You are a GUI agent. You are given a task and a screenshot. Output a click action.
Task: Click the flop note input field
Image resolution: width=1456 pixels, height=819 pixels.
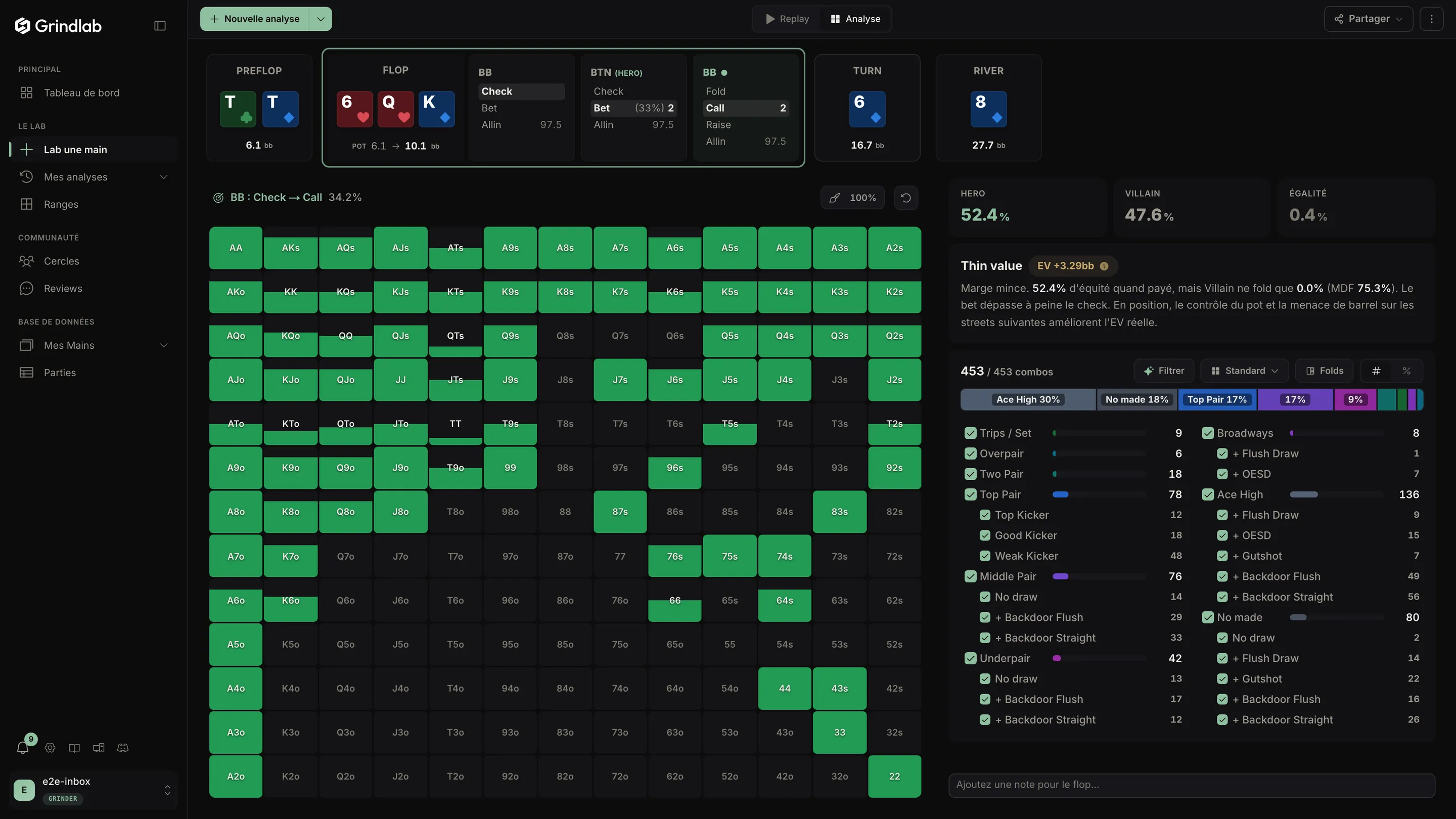pos(1192,785)
